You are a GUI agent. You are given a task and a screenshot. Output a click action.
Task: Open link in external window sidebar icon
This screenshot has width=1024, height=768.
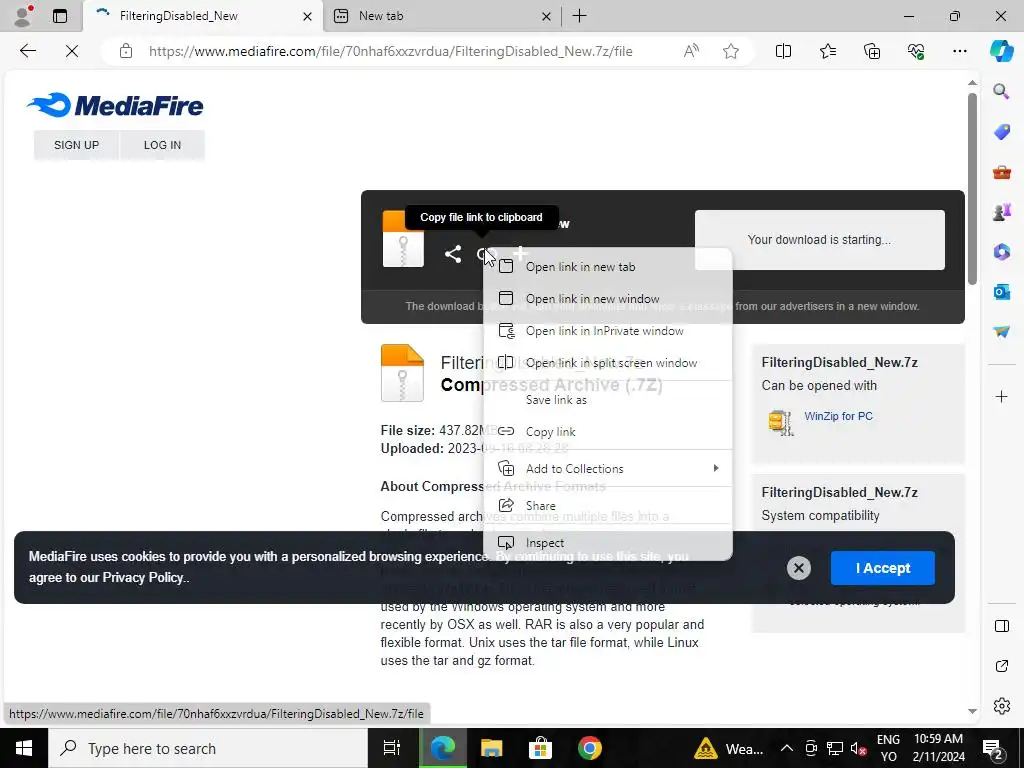click(x=1001, y=666)
